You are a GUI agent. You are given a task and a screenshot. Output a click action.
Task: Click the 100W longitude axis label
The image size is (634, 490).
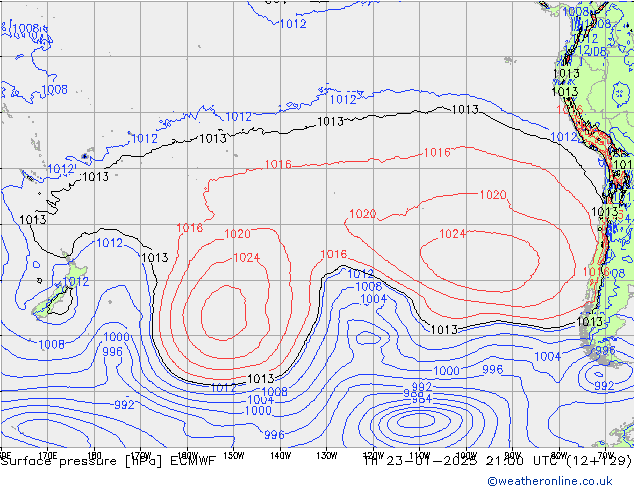(x=466, y=455)
